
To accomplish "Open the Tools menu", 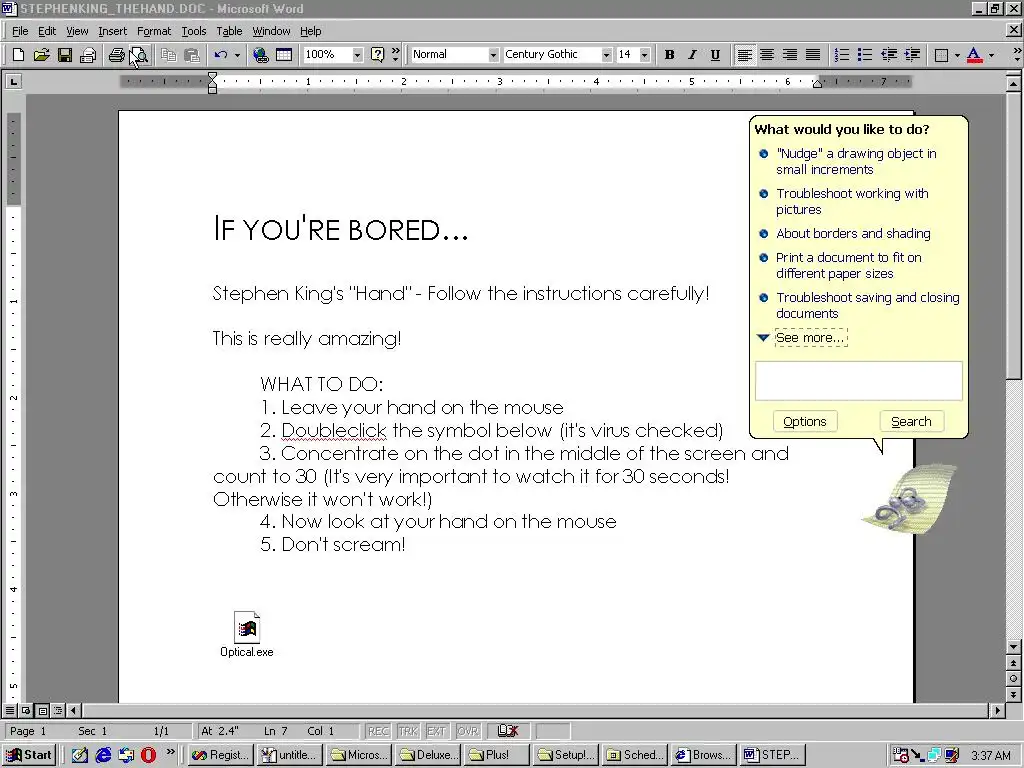I will [x=193, y=31].
